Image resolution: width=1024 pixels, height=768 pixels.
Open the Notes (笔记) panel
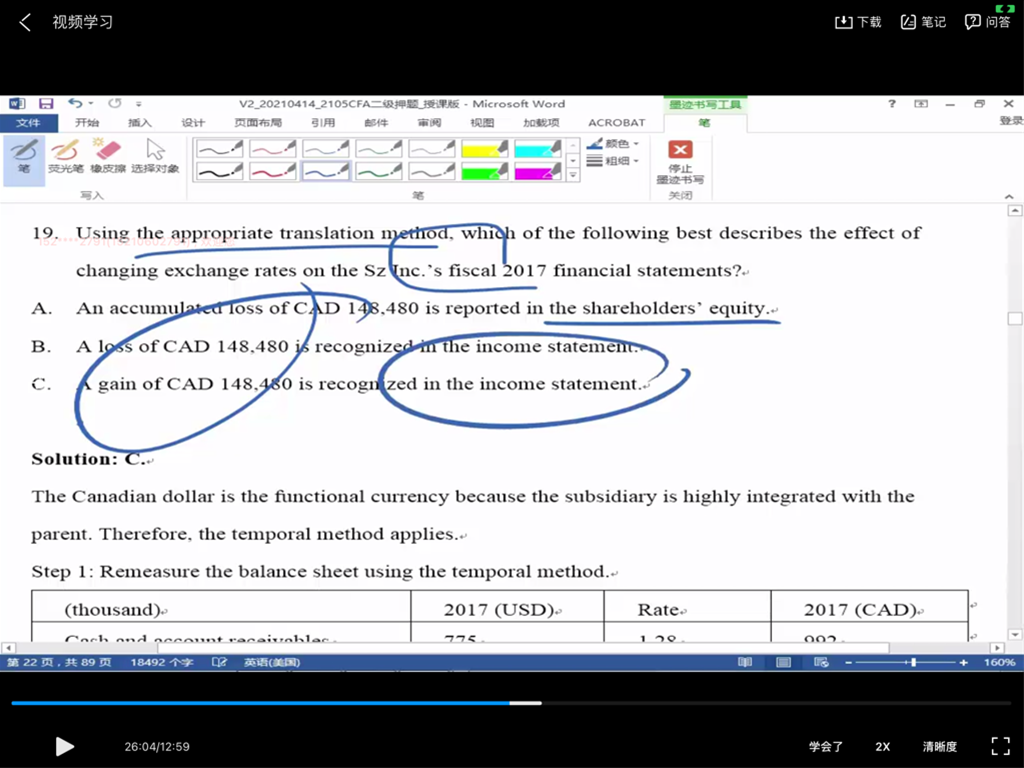(923, 22)
